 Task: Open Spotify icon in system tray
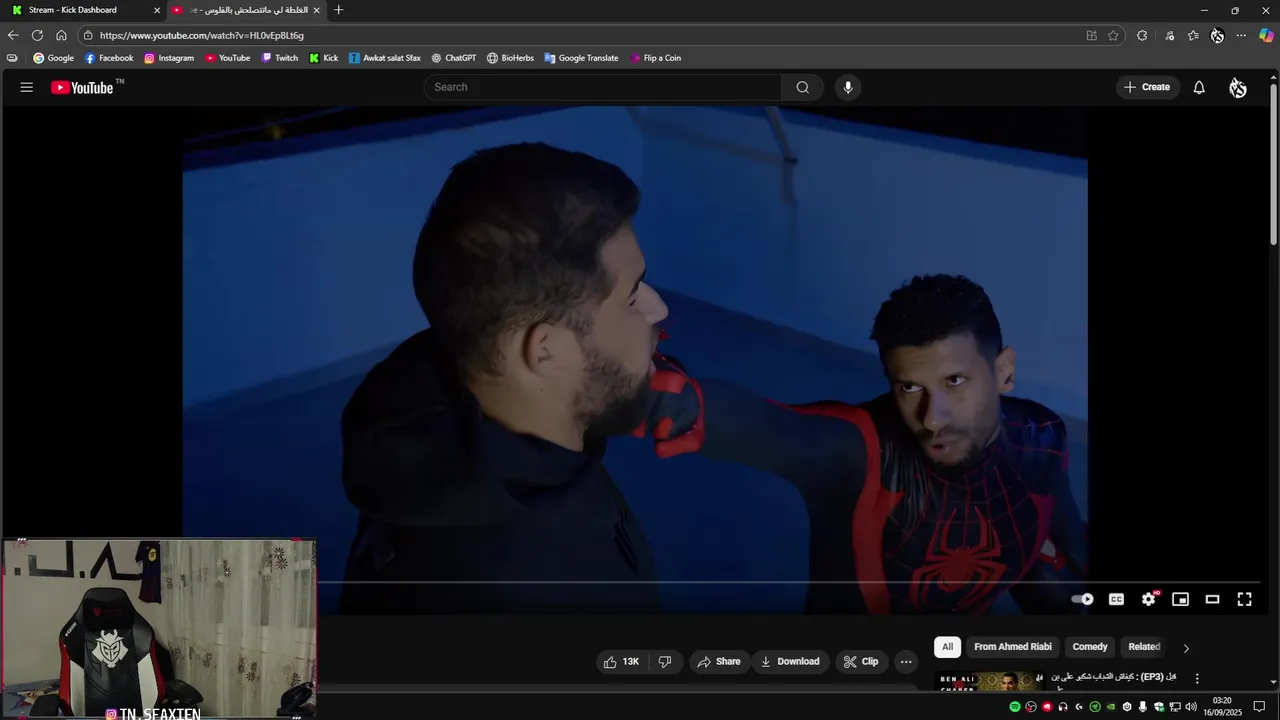point(1015,707)
